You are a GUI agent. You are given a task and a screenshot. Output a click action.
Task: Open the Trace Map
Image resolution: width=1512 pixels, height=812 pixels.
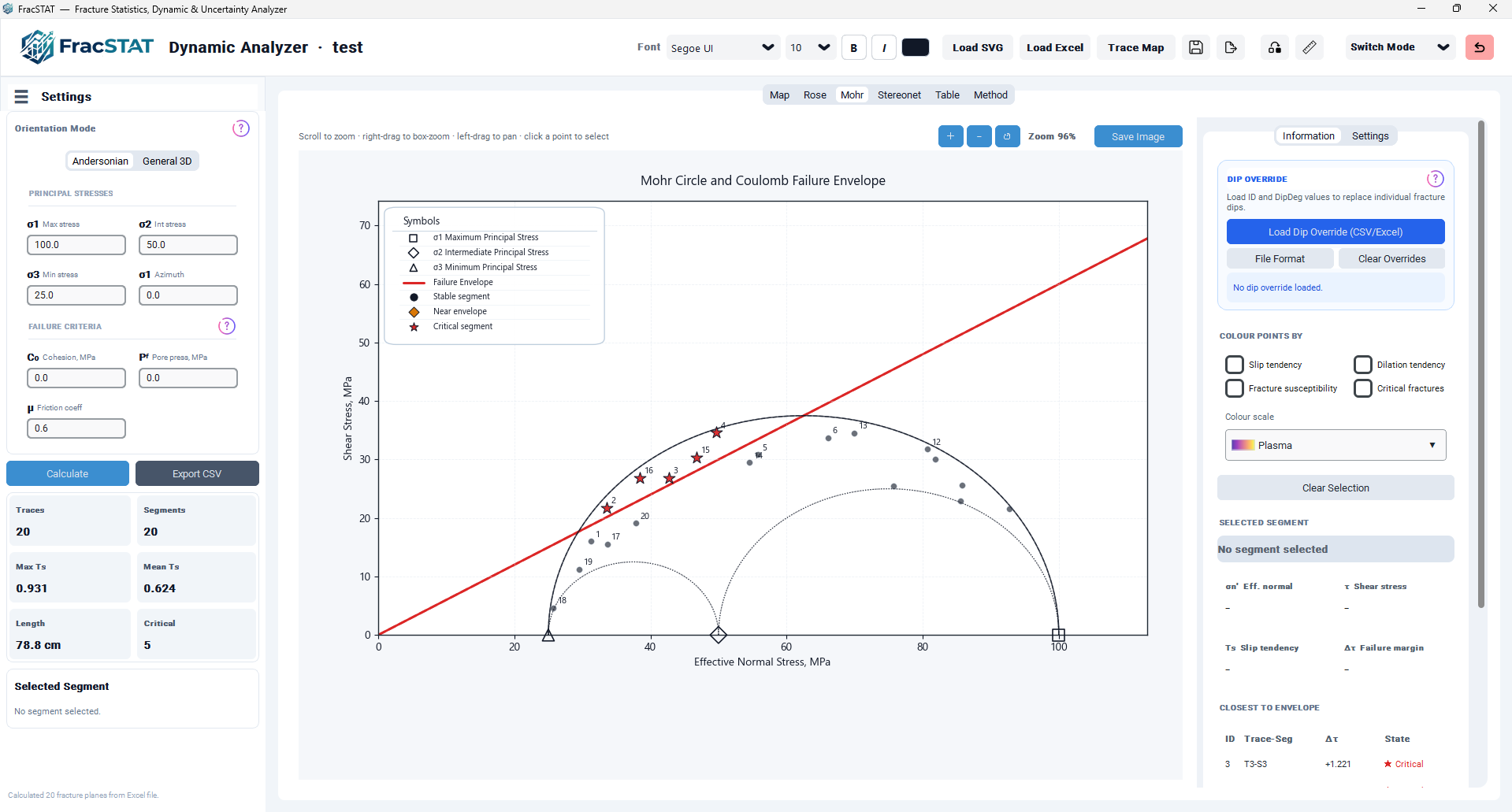tap(1135, 47)
